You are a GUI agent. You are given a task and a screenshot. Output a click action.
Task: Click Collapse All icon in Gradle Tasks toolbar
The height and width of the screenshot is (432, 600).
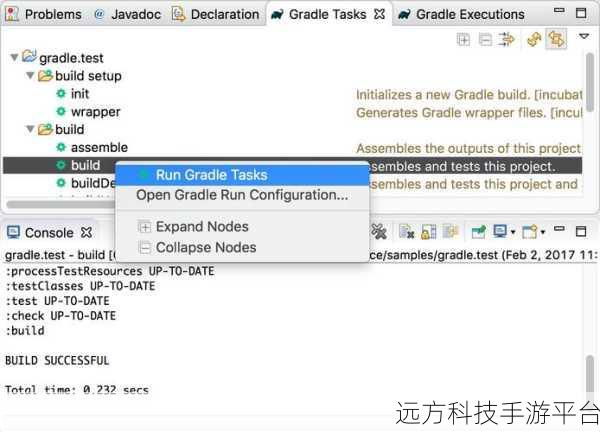(x=485, y=39)
